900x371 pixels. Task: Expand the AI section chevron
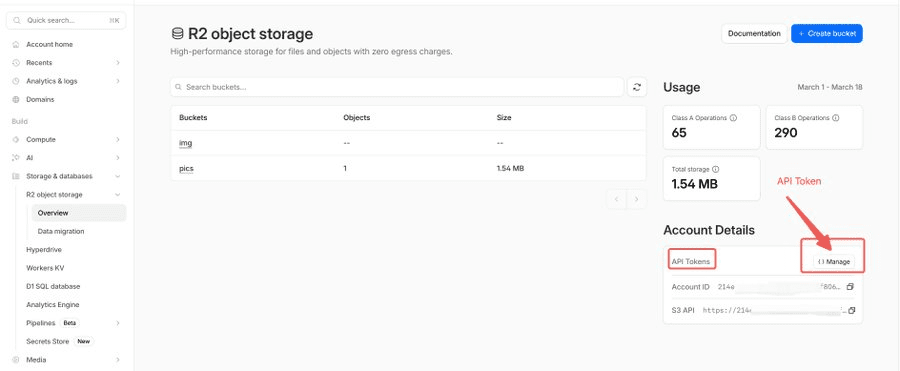click(x=118, y=157)
